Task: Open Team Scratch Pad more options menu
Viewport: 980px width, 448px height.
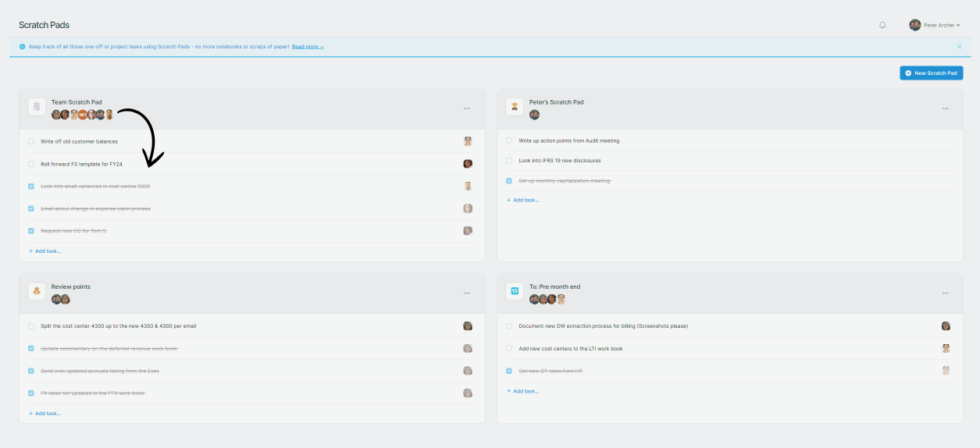Action: coord(466,108)
